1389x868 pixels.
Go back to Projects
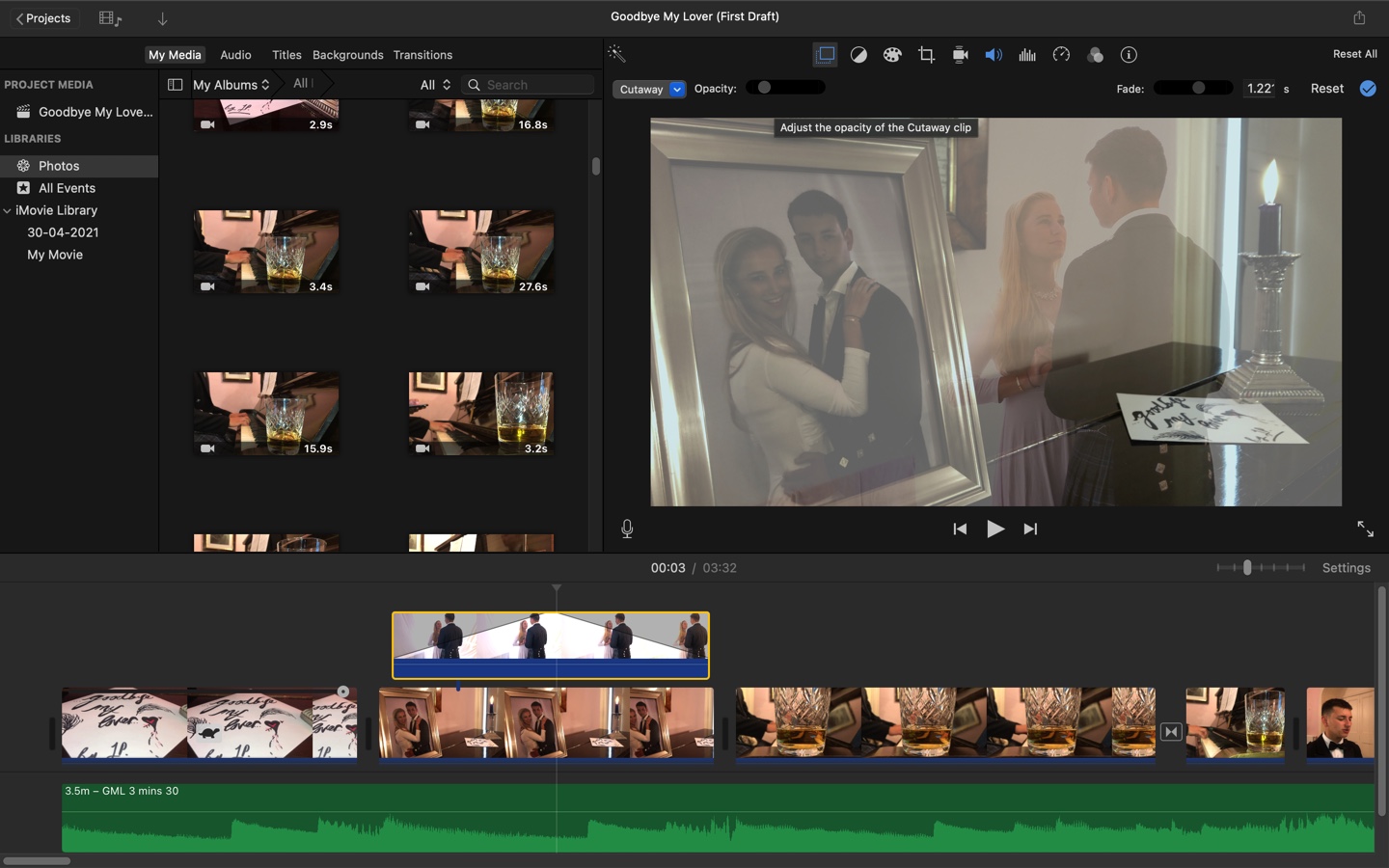[43, 18]
